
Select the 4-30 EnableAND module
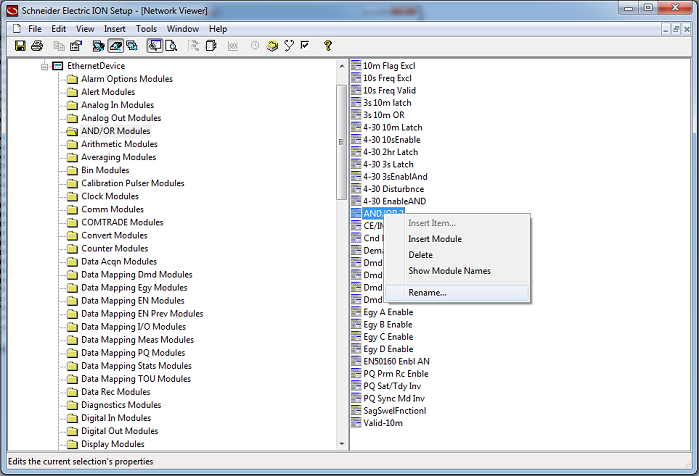pyautogui.click(x=394, y=201)
